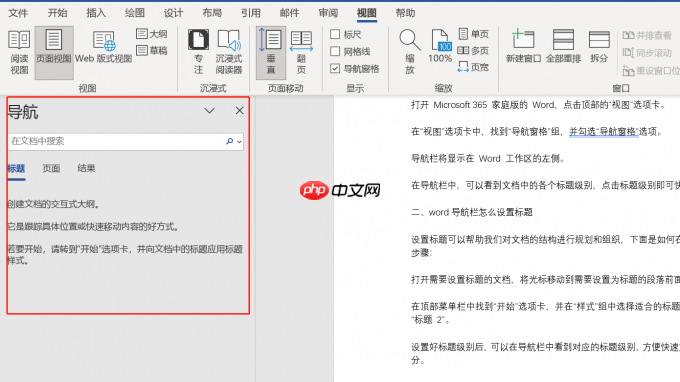Close the navigation pane

(x=239, y=111)
